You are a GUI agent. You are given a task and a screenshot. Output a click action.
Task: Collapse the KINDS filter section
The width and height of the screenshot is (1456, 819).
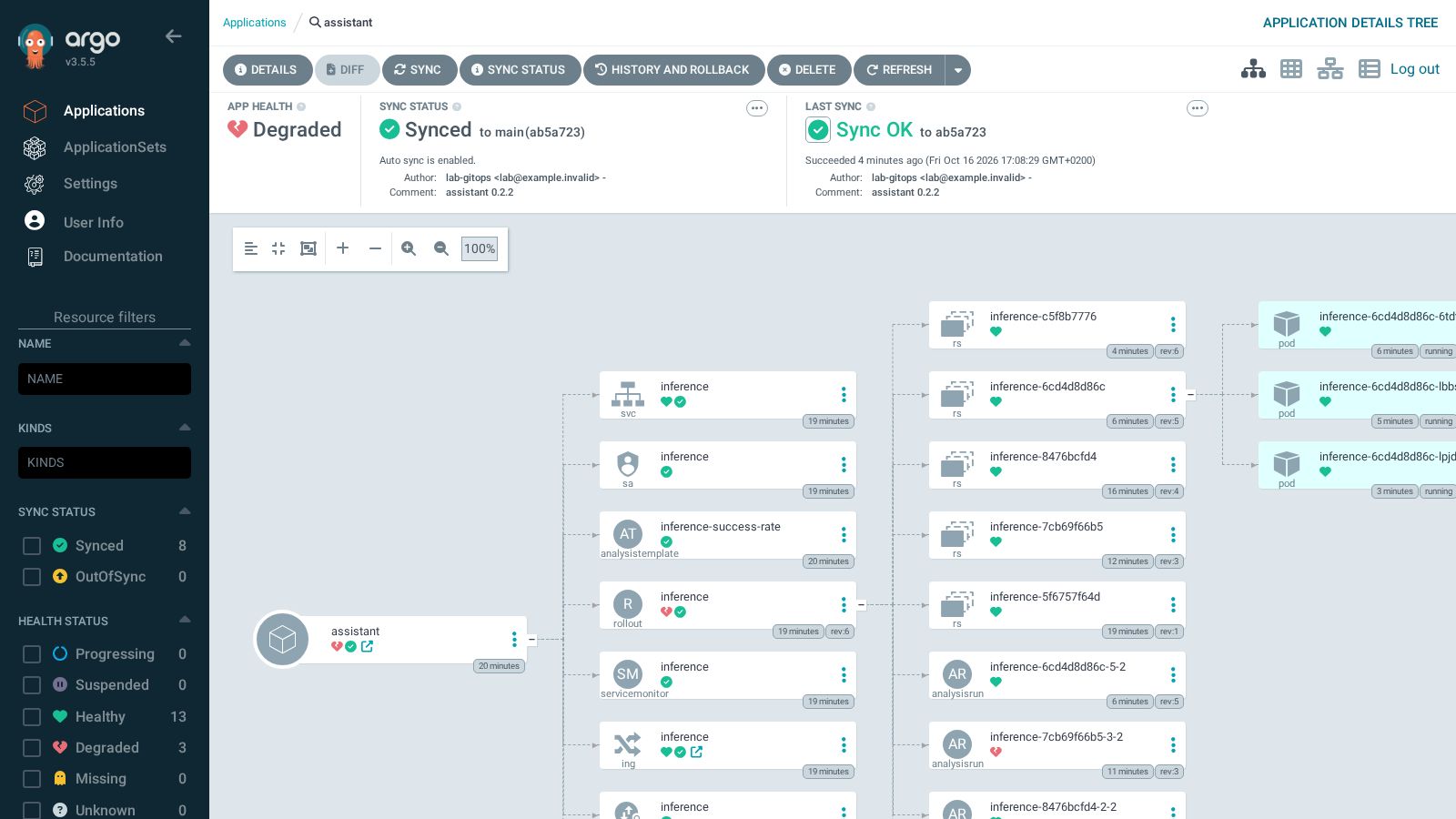pyautogui.click(x=185, y=427)
